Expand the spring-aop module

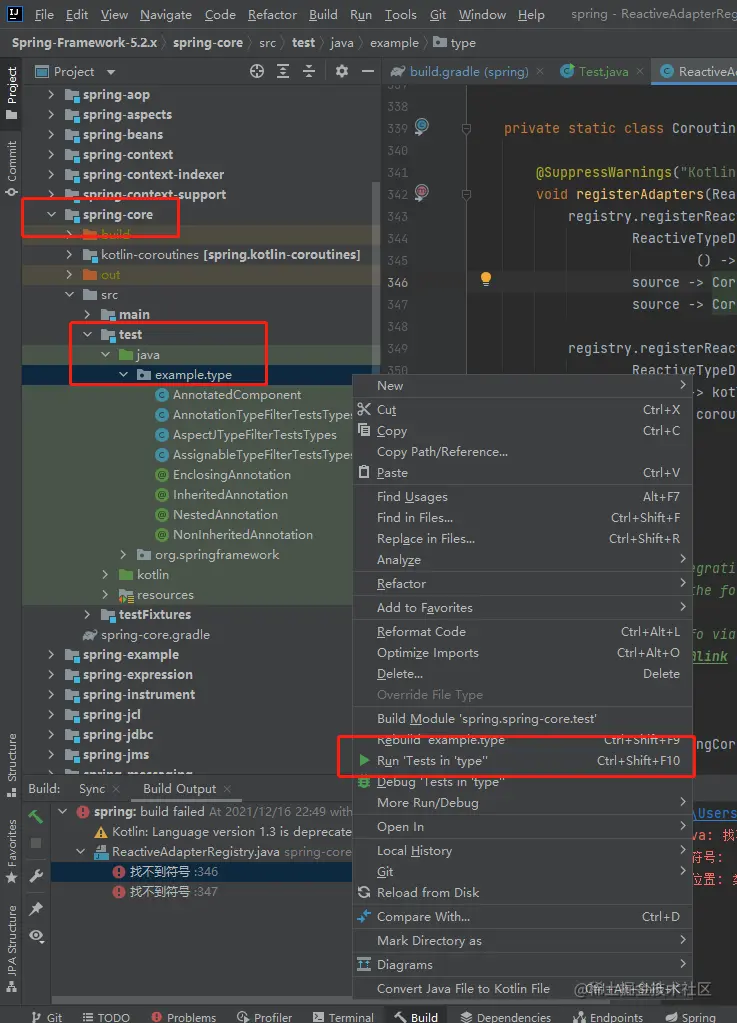(x=52, y=95)
